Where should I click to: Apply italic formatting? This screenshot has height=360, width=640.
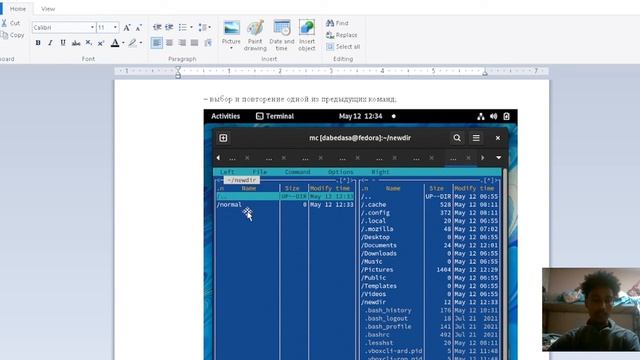50,42
